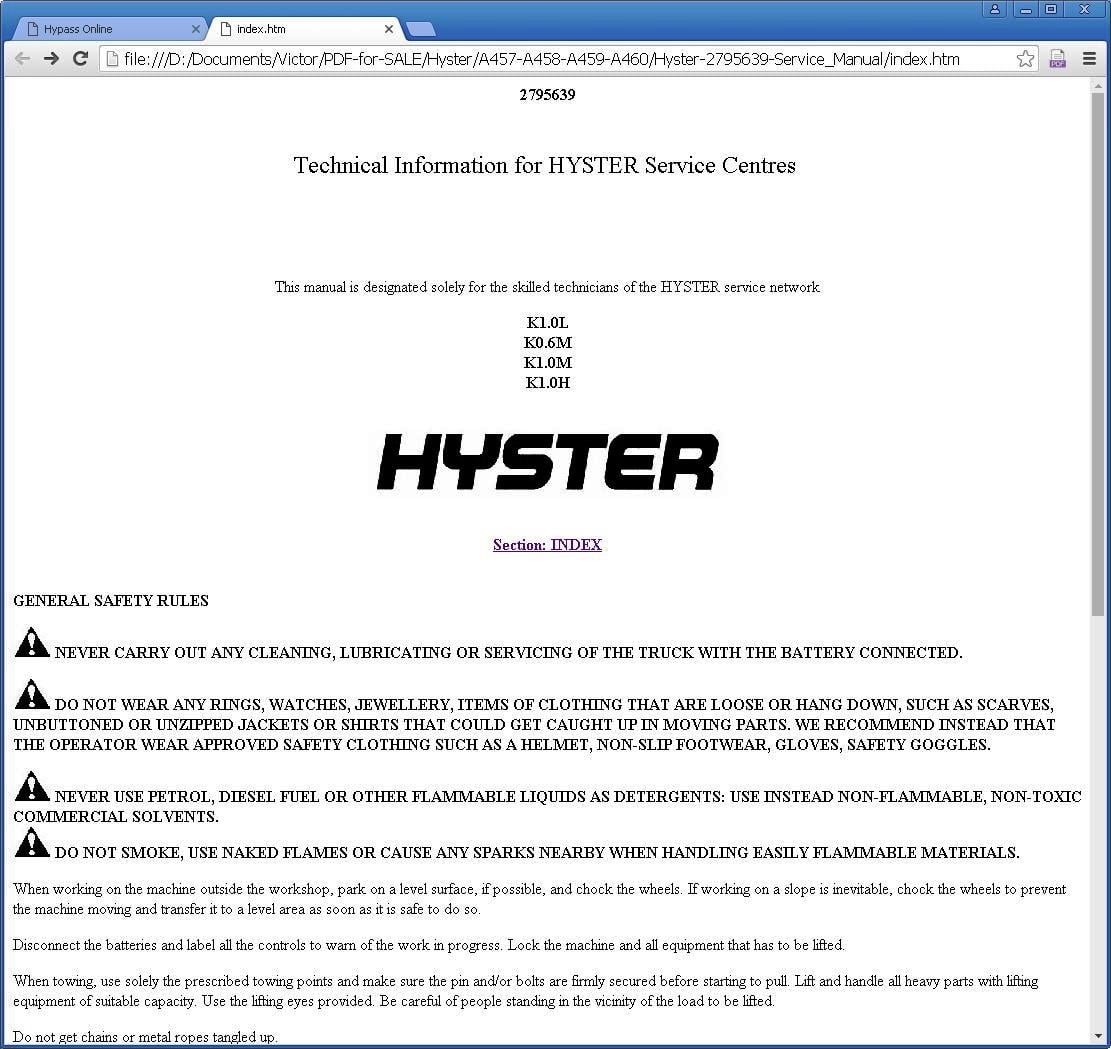Click the model name K1.0M
1111x1049 pixels.
click(x=547, y=362)
